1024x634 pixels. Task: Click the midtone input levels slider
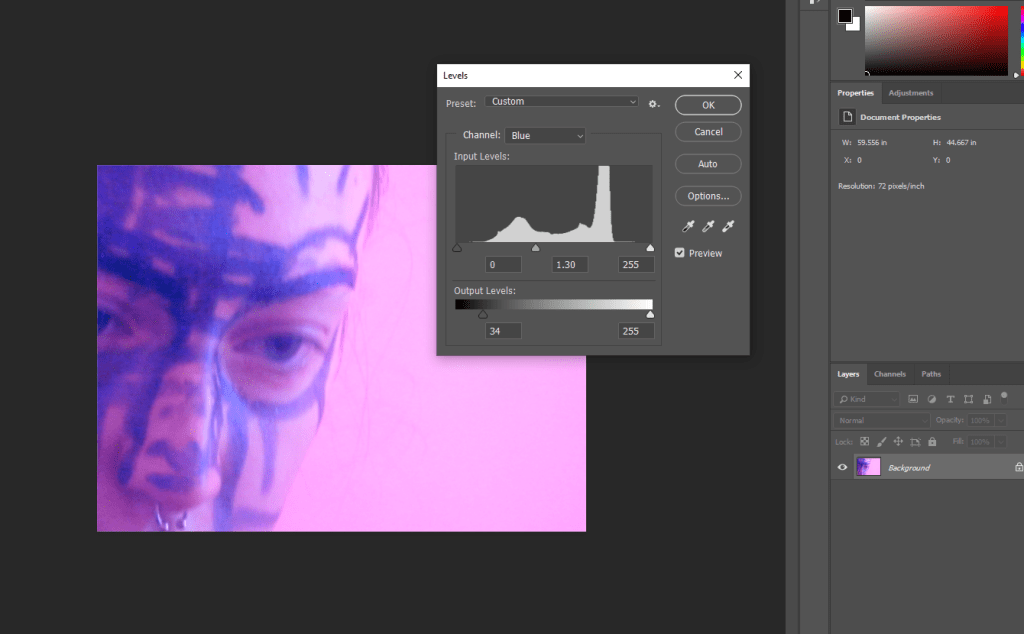click(535, 248)
